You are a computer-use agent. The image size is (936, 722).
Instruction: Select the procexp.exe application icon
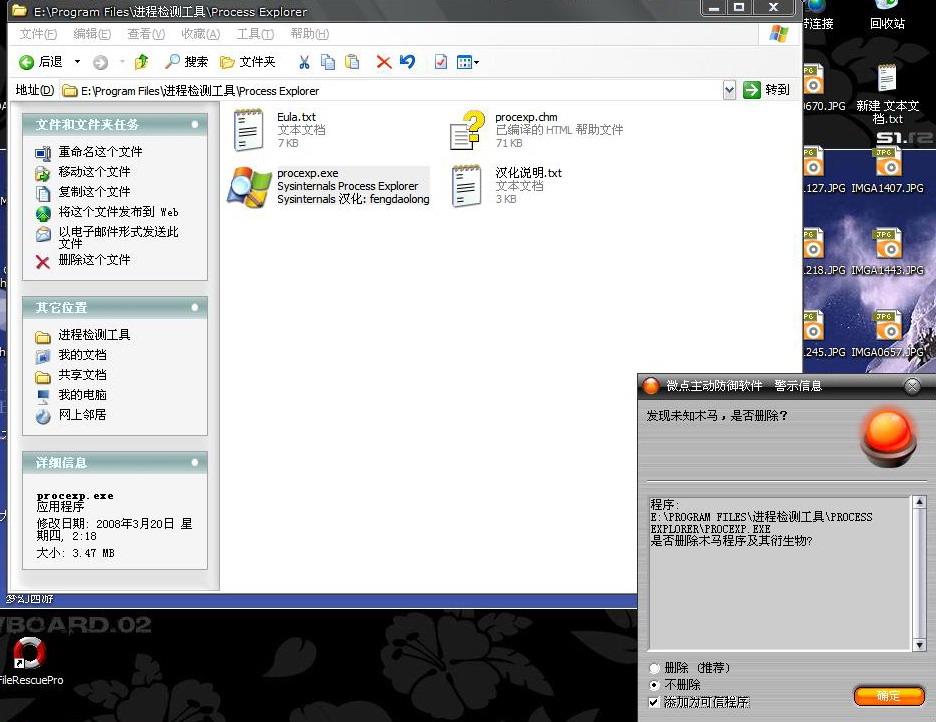pos(249,186)
